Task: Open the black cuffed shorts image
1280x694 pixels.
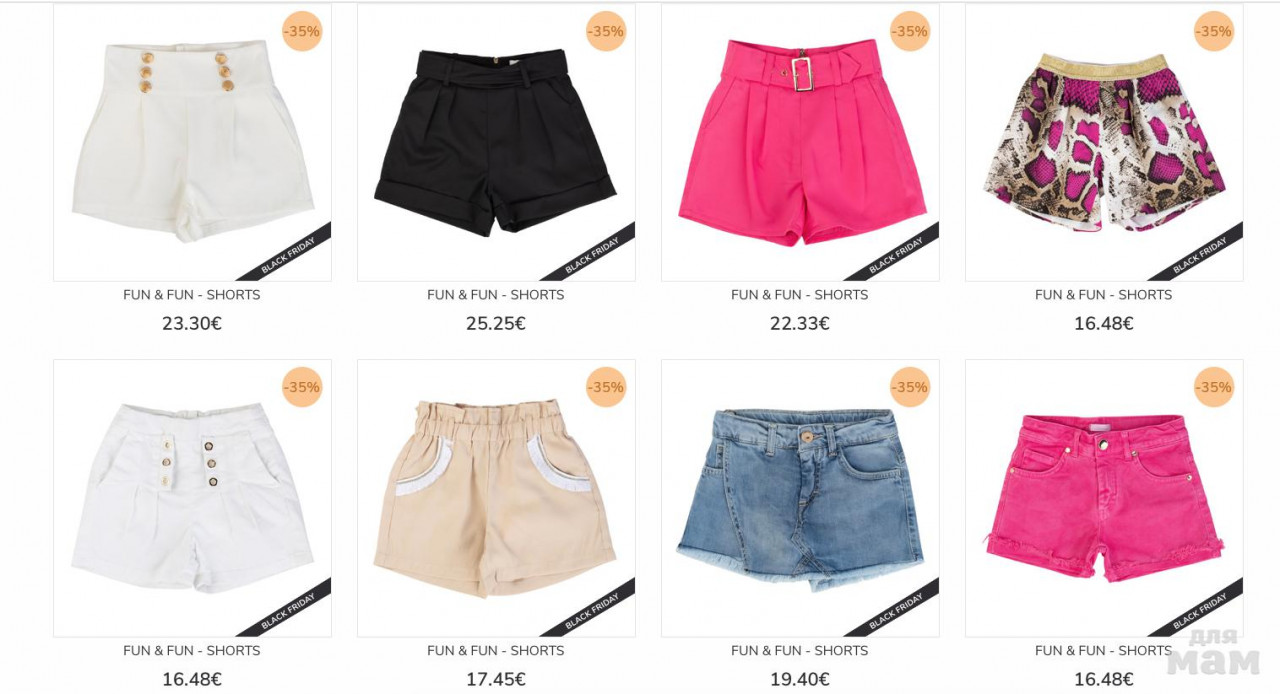Action: tap(496, 142)
